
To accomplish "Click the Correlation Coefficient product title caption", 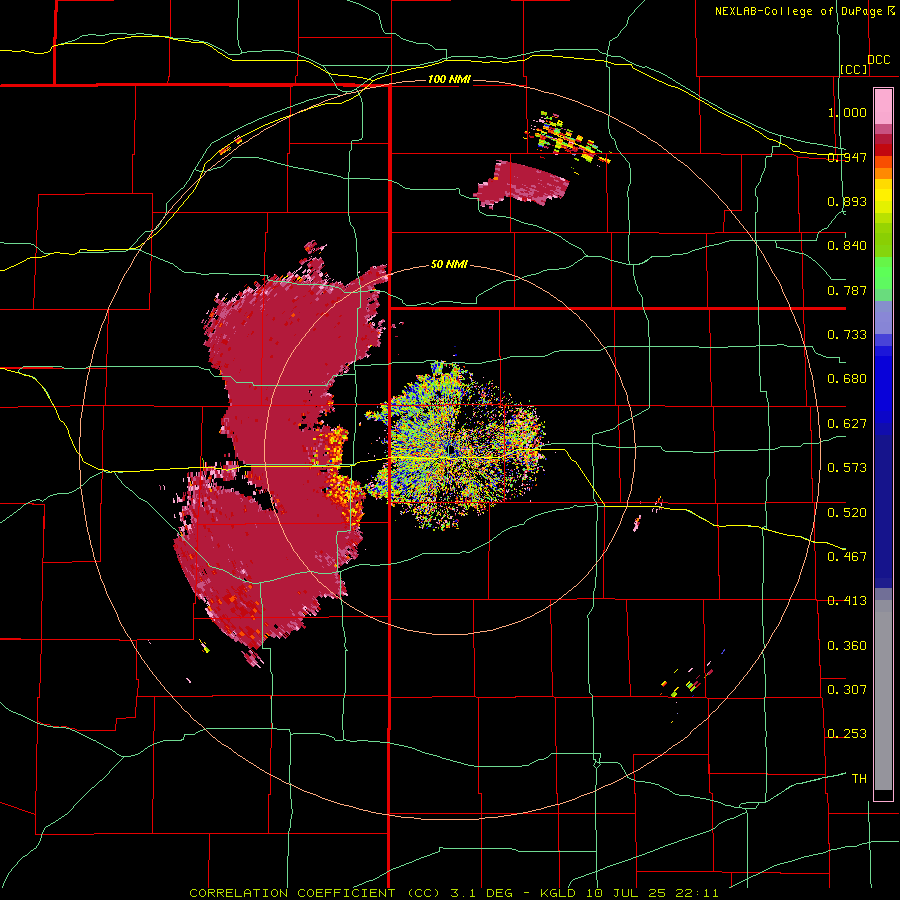I will 454,893.
